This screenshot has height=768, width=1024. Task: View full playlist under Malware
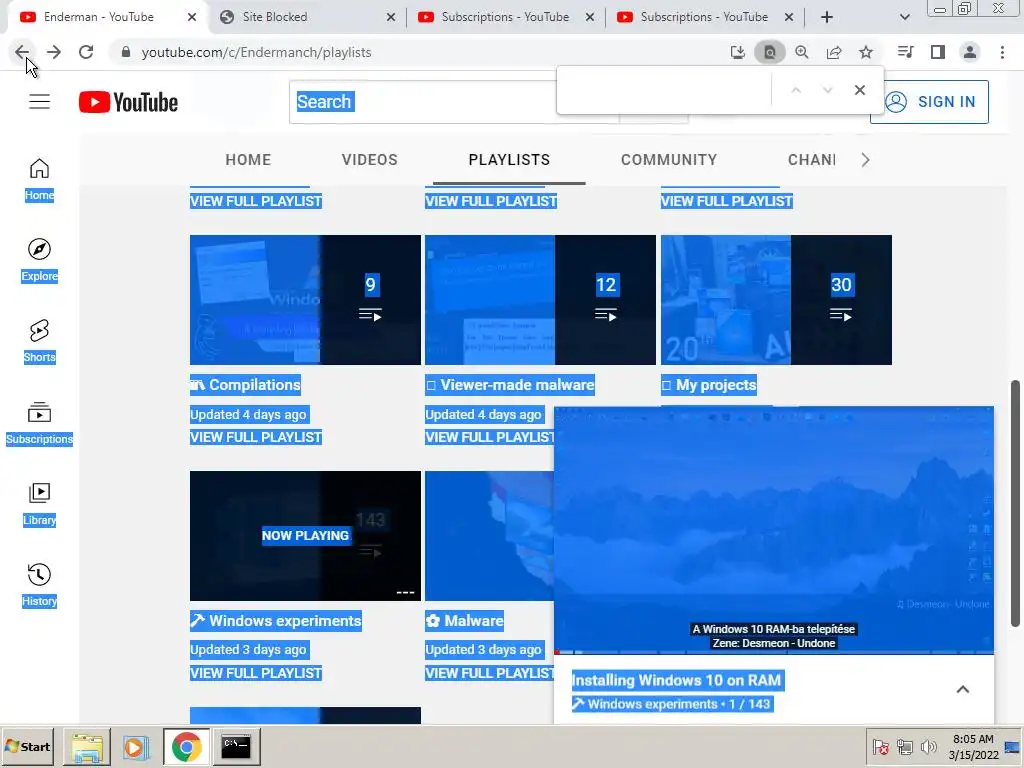pyautogui.click(x=490, y=673)
